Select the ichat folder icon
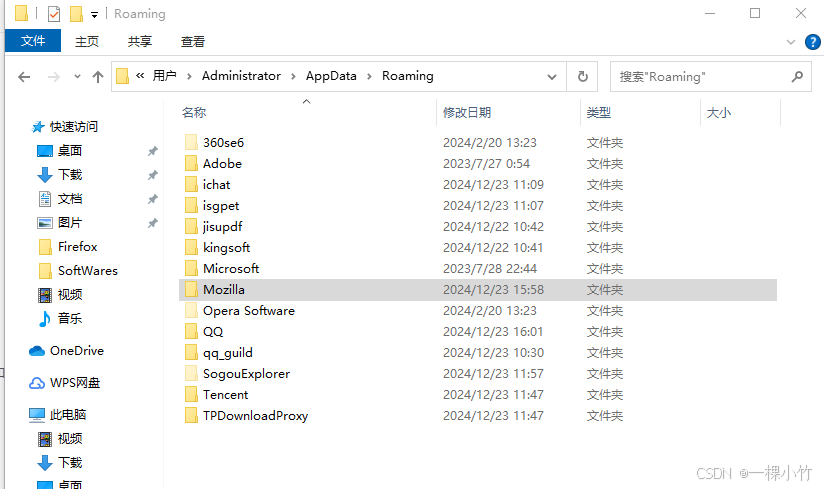This screenshot has height=489, width=824. pos(191,184)
